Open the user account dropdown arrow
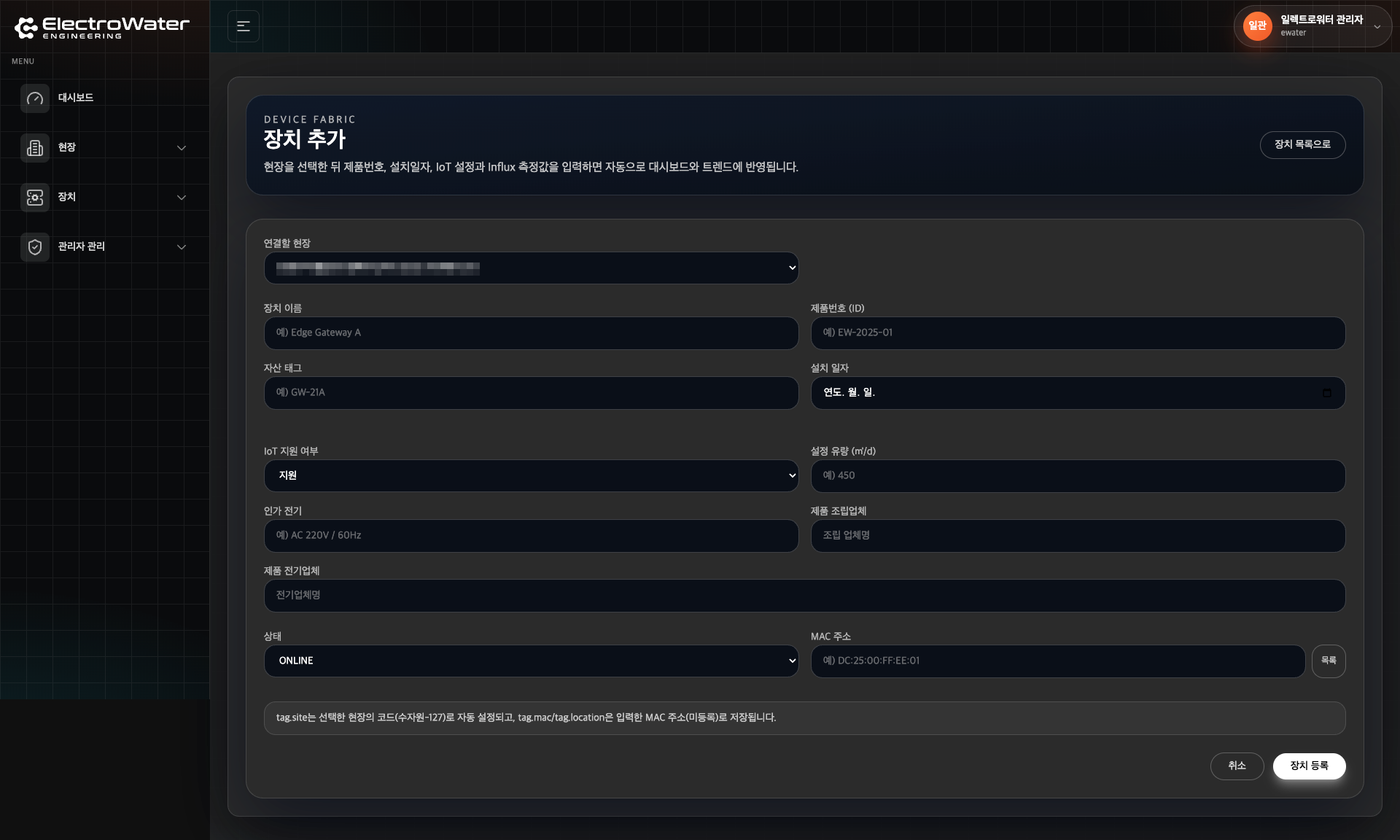 pyautogui.click(x=1377, y=27)
